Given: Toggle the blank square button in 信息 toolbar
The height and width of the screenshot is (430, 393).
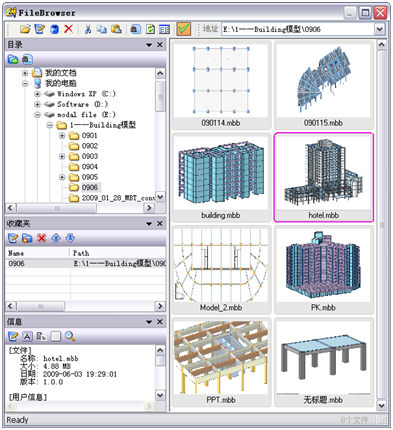Looking at the screenshot, I should point(56,336).
